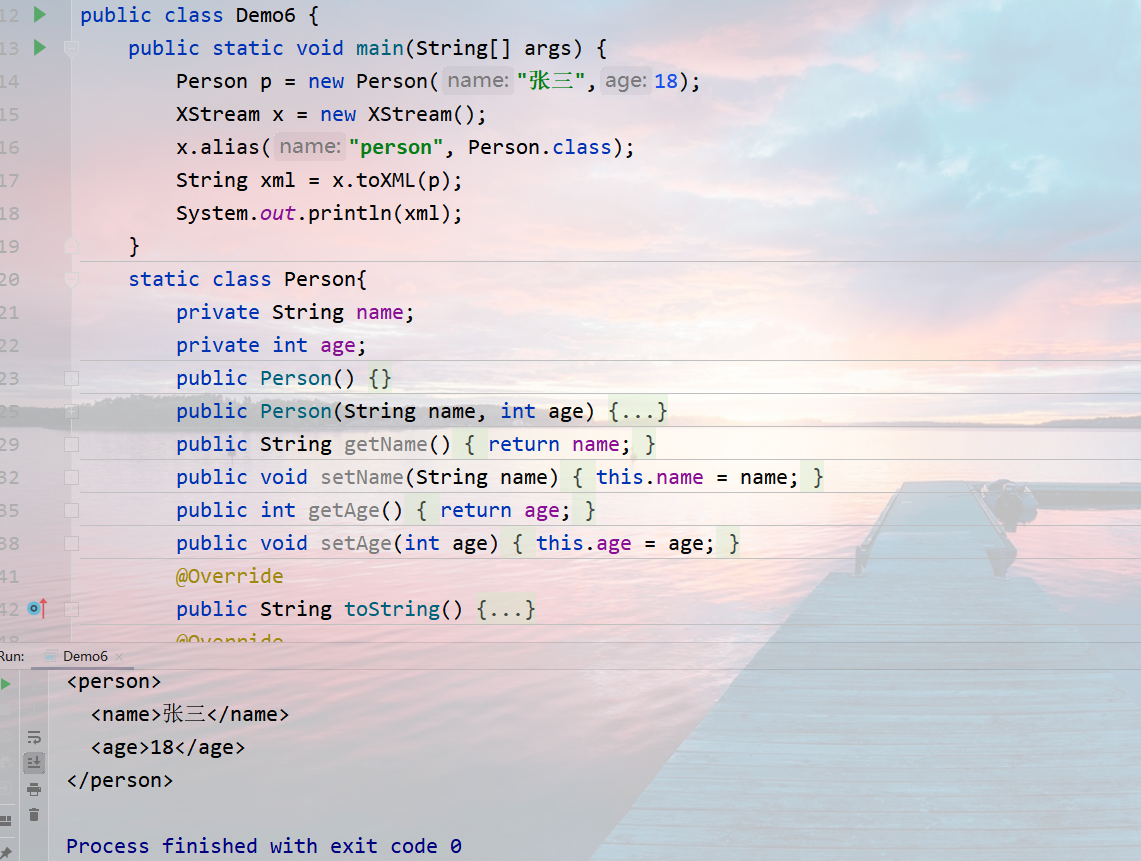Collapse main method at closing brace marker
Viewport: 1141px width, 861px height.
71,246
